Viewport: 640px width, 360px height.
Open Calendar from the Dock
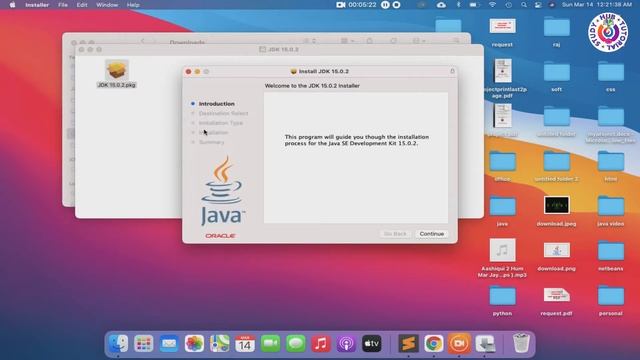[245, 343]
